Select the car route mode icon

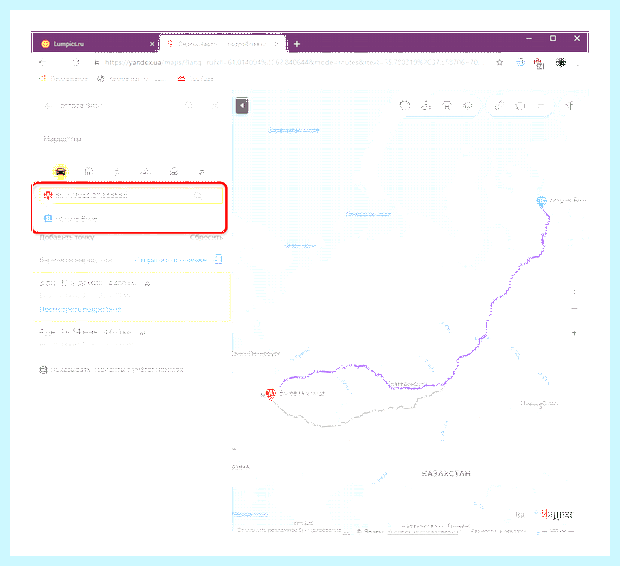tap(60, 172)
